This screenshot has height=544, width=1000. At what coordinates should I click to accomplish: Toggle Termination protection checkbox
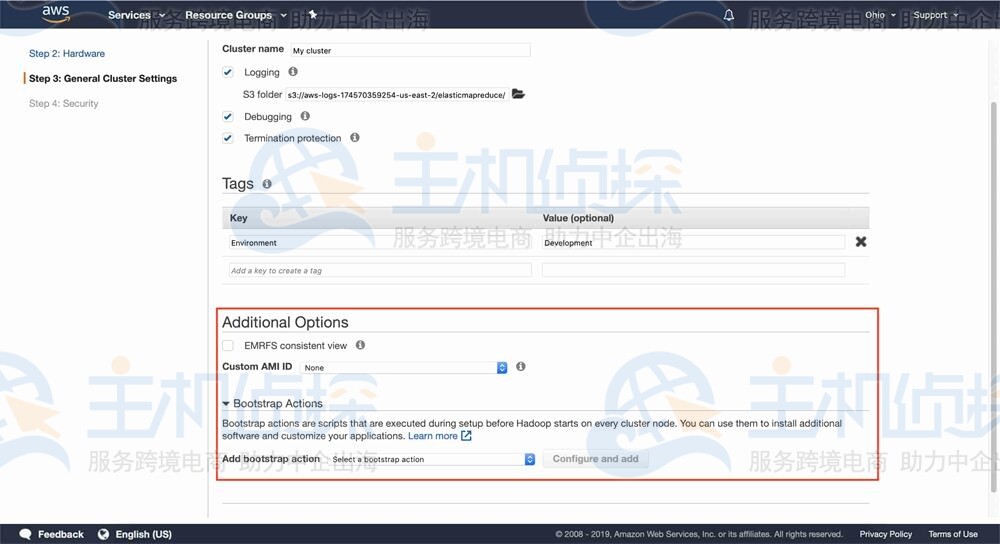[228, 138]
